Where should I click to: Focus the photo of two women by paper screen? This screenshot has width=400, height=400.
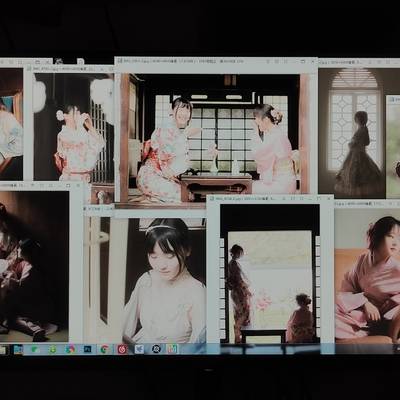point(270,273)
